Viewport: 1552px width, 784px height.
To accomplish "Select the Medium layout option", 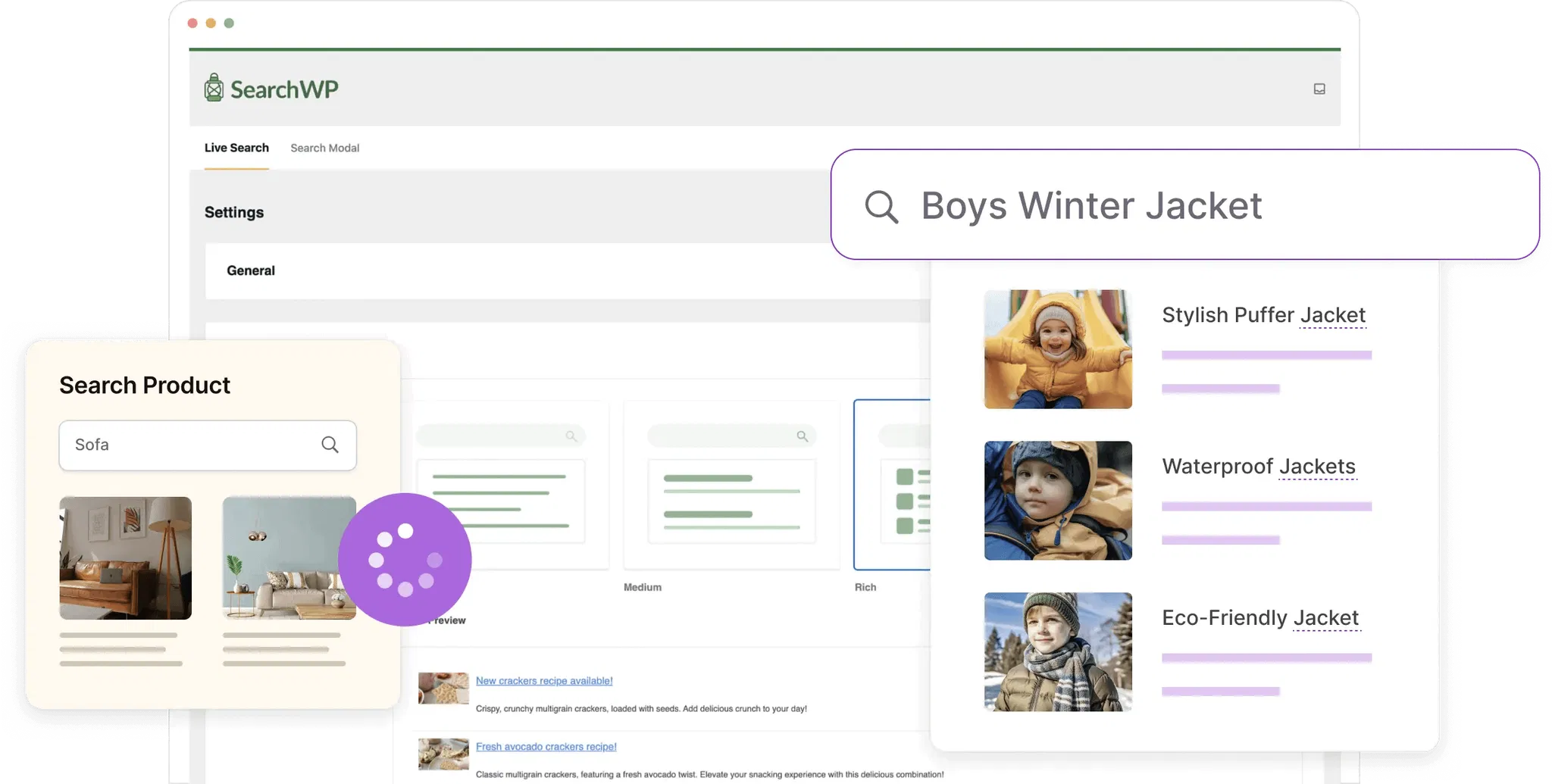I will coord(731,485).
